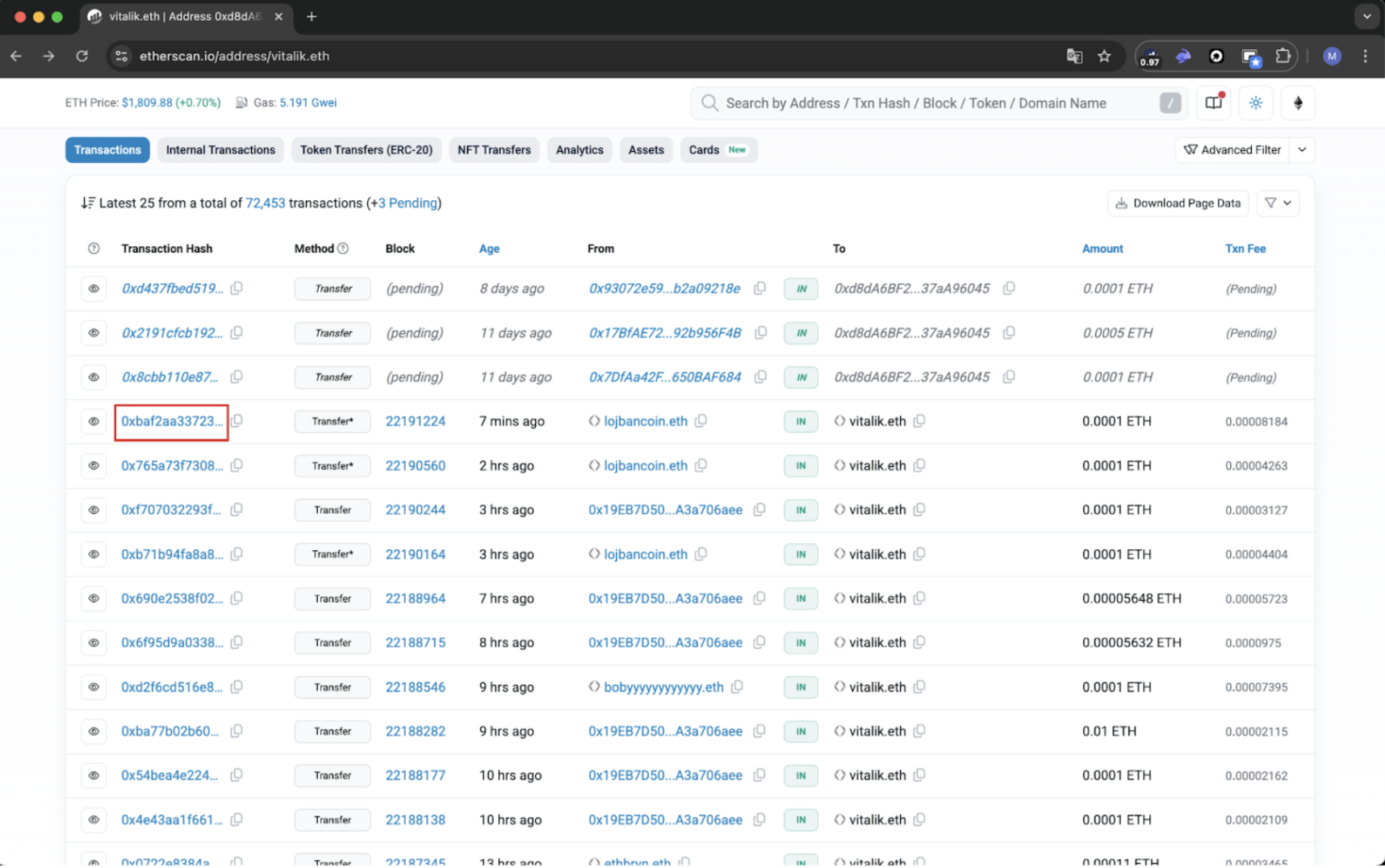Preview transaction 0x690e2538f02 with eye icon

tap(94, 599)
